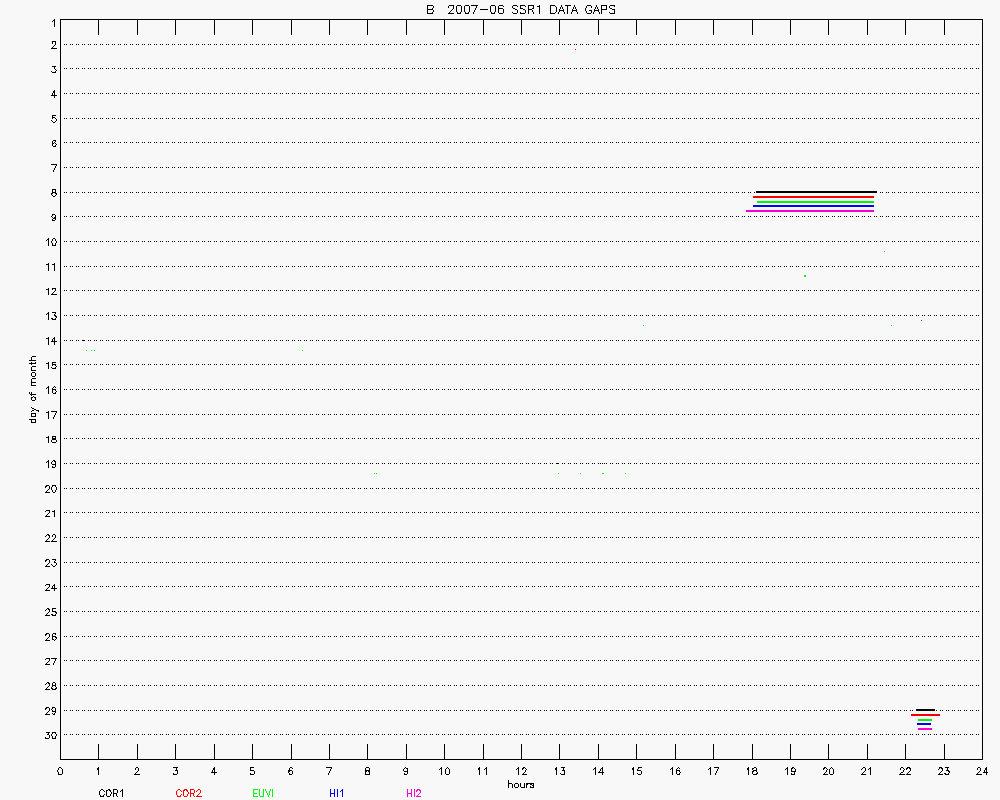The height and width of the screenshot is (800, 1000).
Task: Select the red COR2 gap bar on day 8
Action: pos(813,196)
